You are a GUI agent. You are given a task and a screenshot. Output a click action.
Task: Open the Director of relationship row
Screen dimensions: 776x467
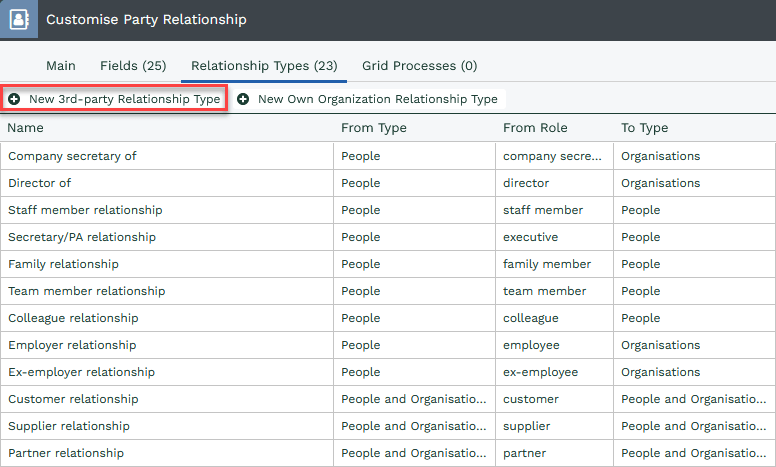tap(388, 183)
